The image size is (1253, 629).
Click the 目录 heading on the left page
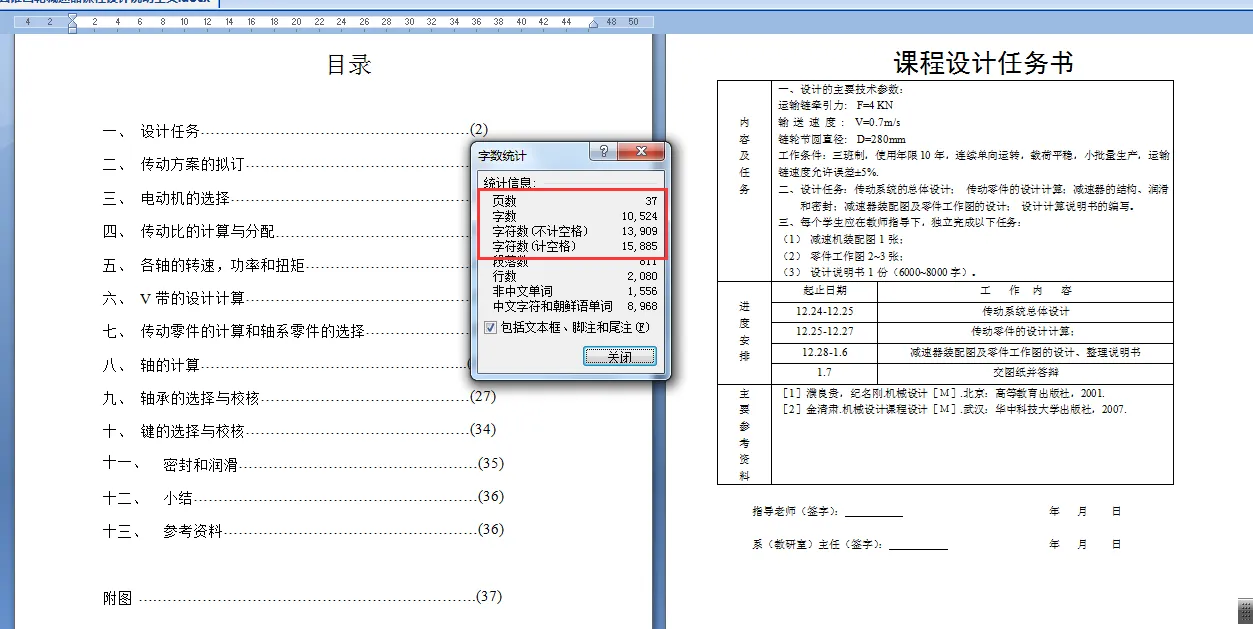pyautogui.click(x=350, y=64)
